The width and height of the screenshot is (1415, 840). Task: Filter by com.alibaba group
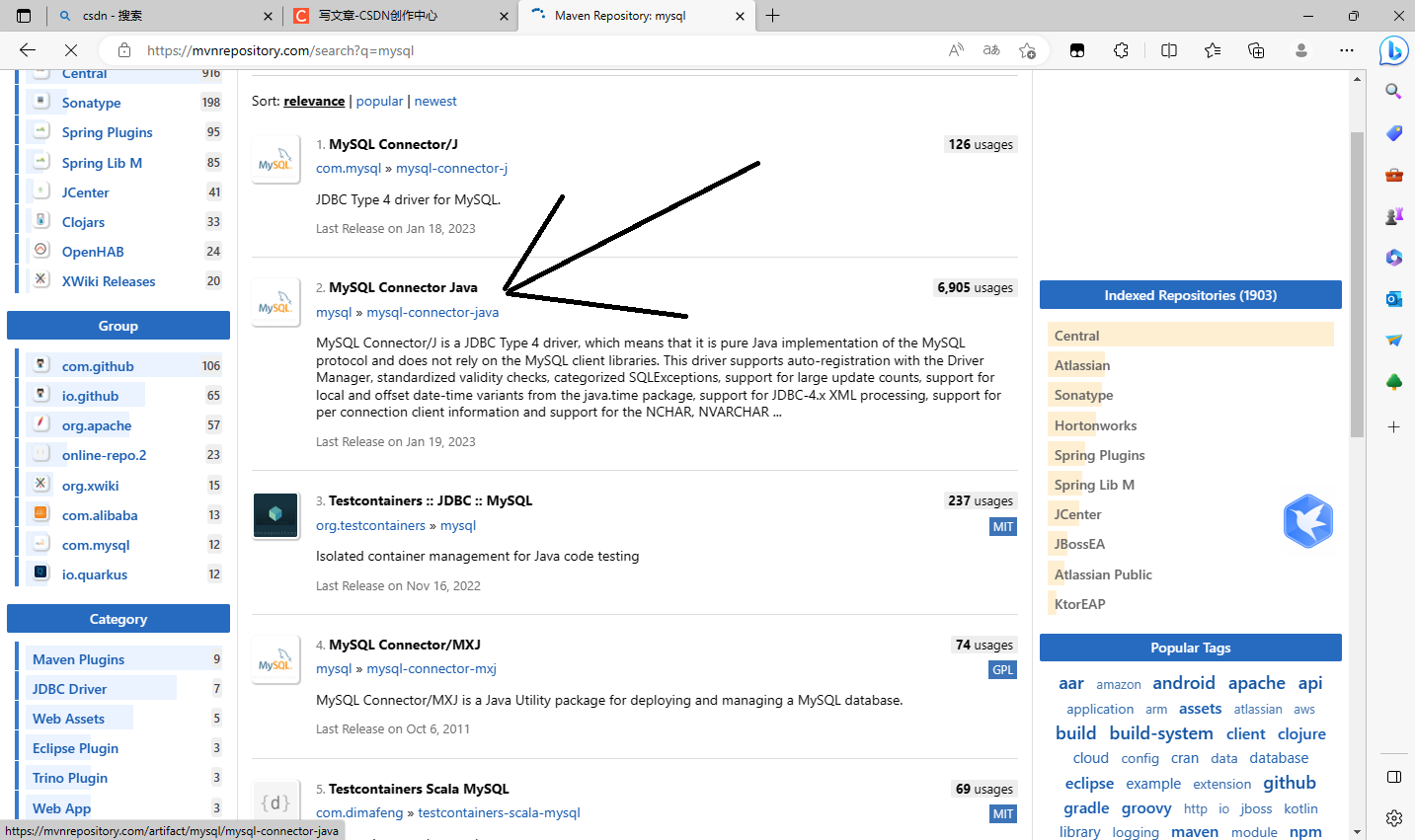click(x=100, y=515)
